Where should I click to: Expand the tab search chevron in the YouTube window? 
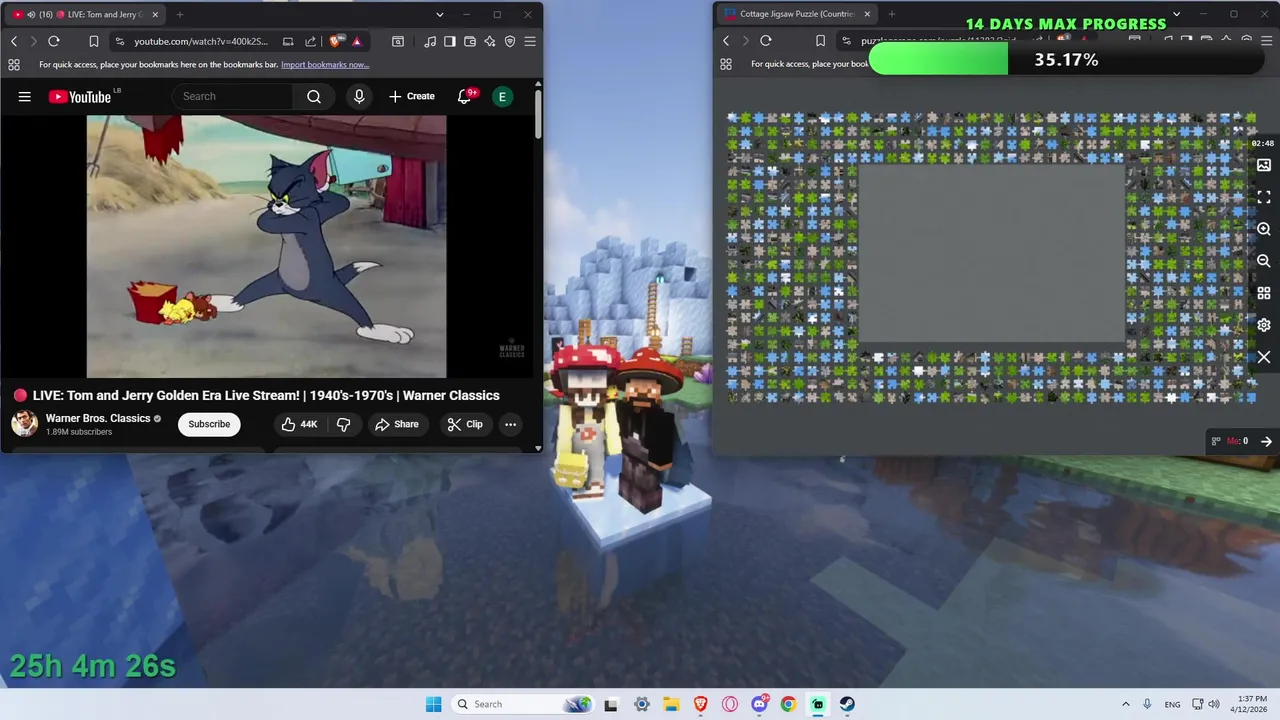pos(439,14)
